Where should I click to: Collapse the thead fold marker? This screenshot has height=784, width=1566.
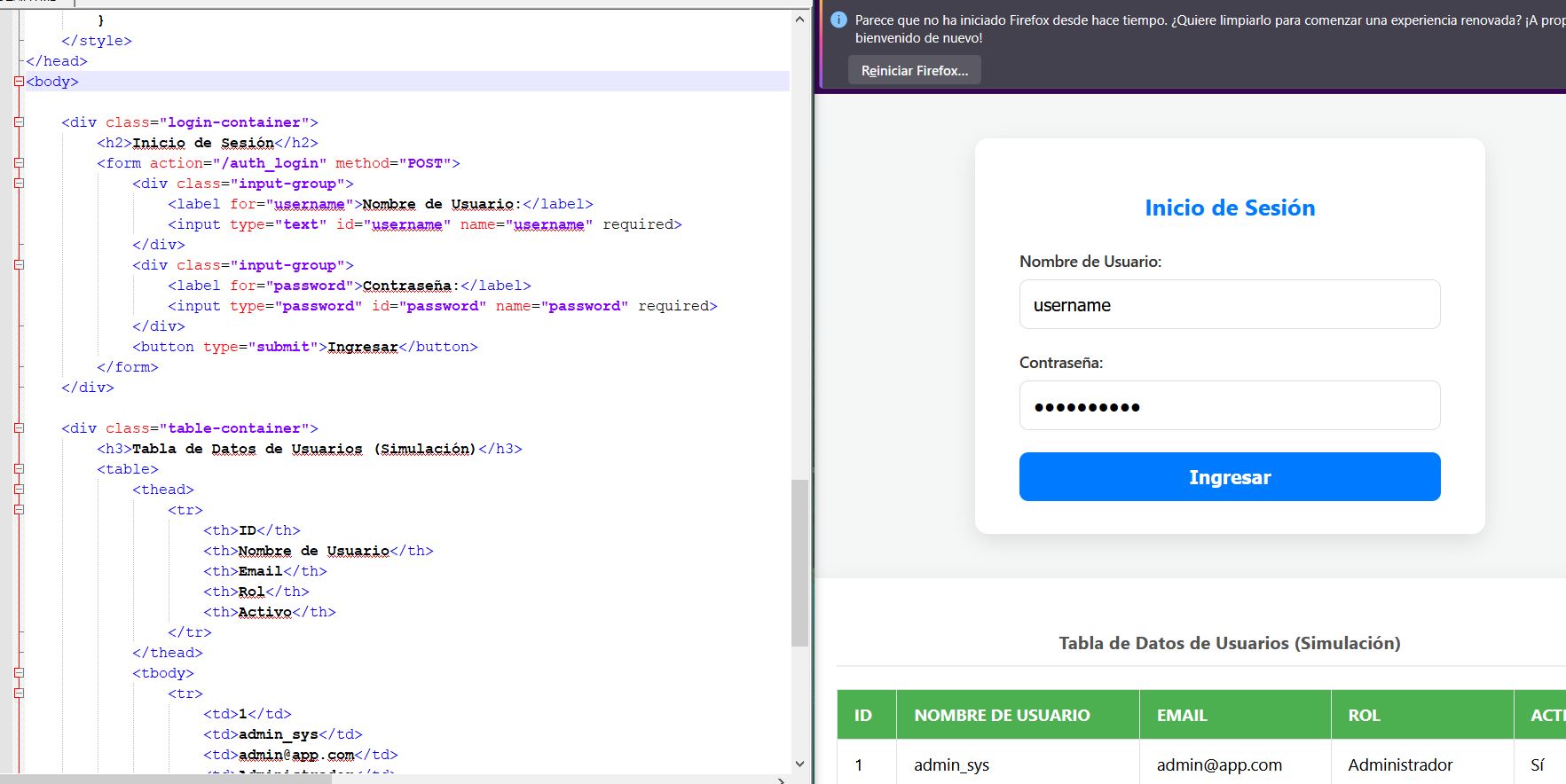click(x=19, y=490)
